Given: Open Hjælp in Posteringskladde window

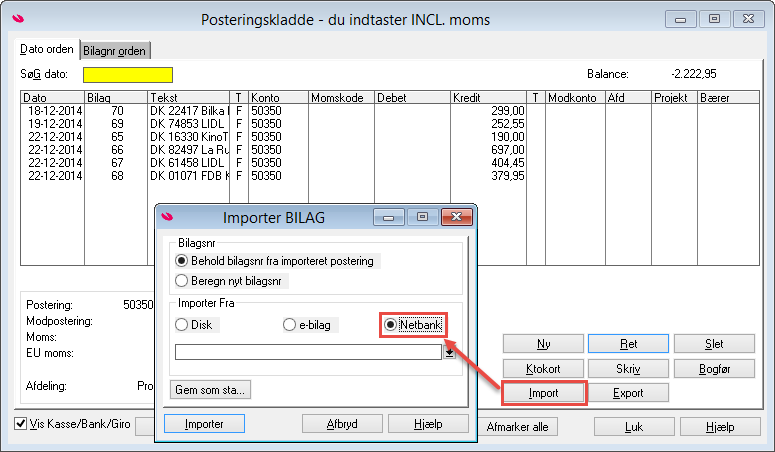Looking at the screenshot, I should coord(720,427).
